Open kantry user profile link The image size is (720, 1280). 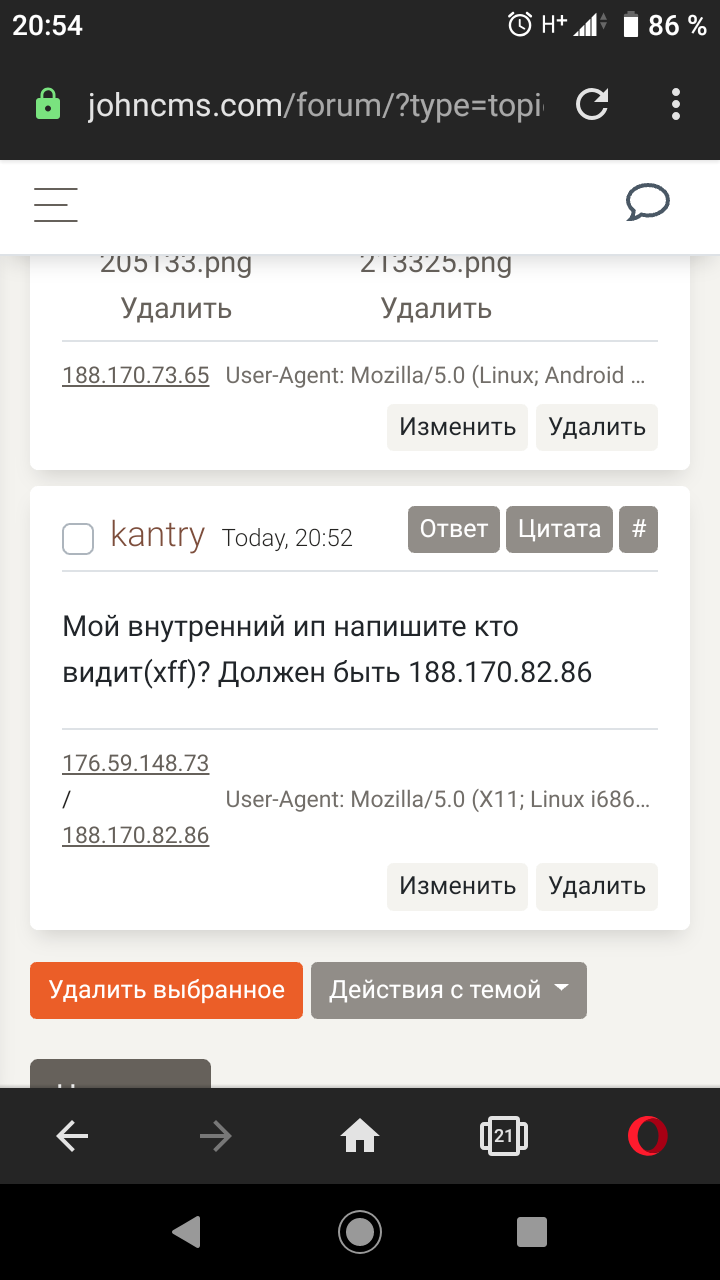tap(157, 535)
